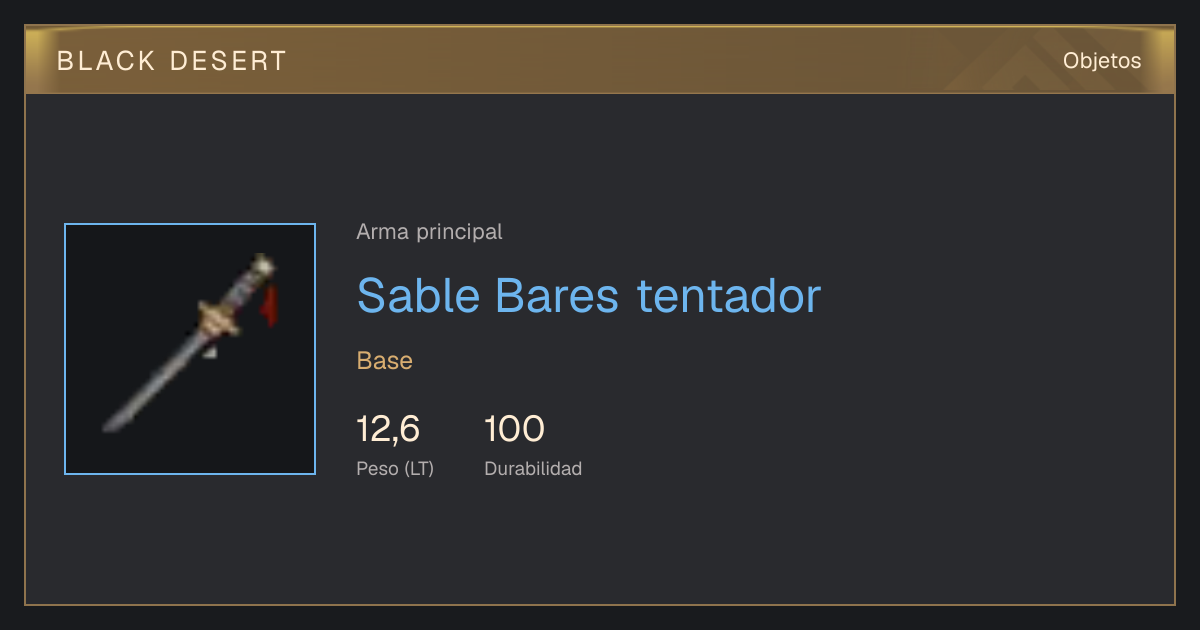Click the word tentador in the title
This screenshot has height=630, width=1200.
(x=729, y=295)
